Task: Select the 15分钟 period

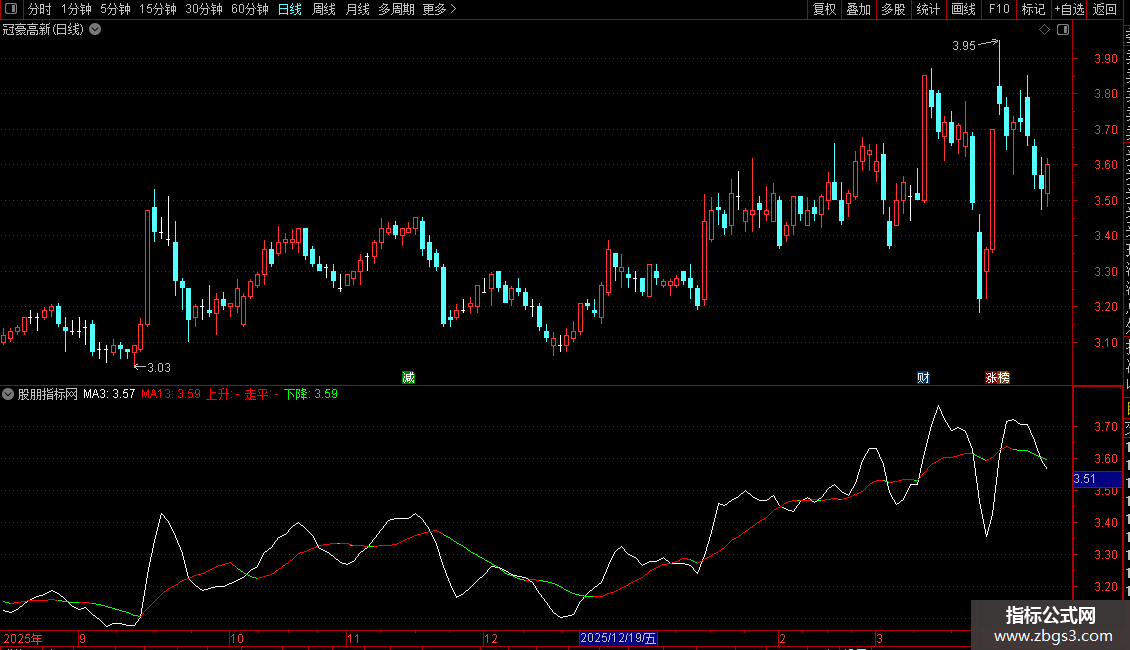Action: (158, 9)
